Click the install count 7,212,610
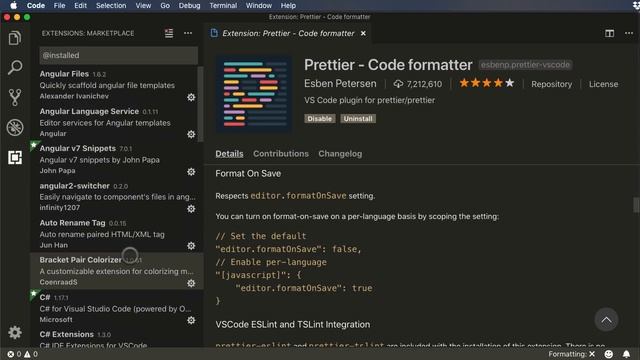Viewport: 640px width, 360px height. coord(418,84)
